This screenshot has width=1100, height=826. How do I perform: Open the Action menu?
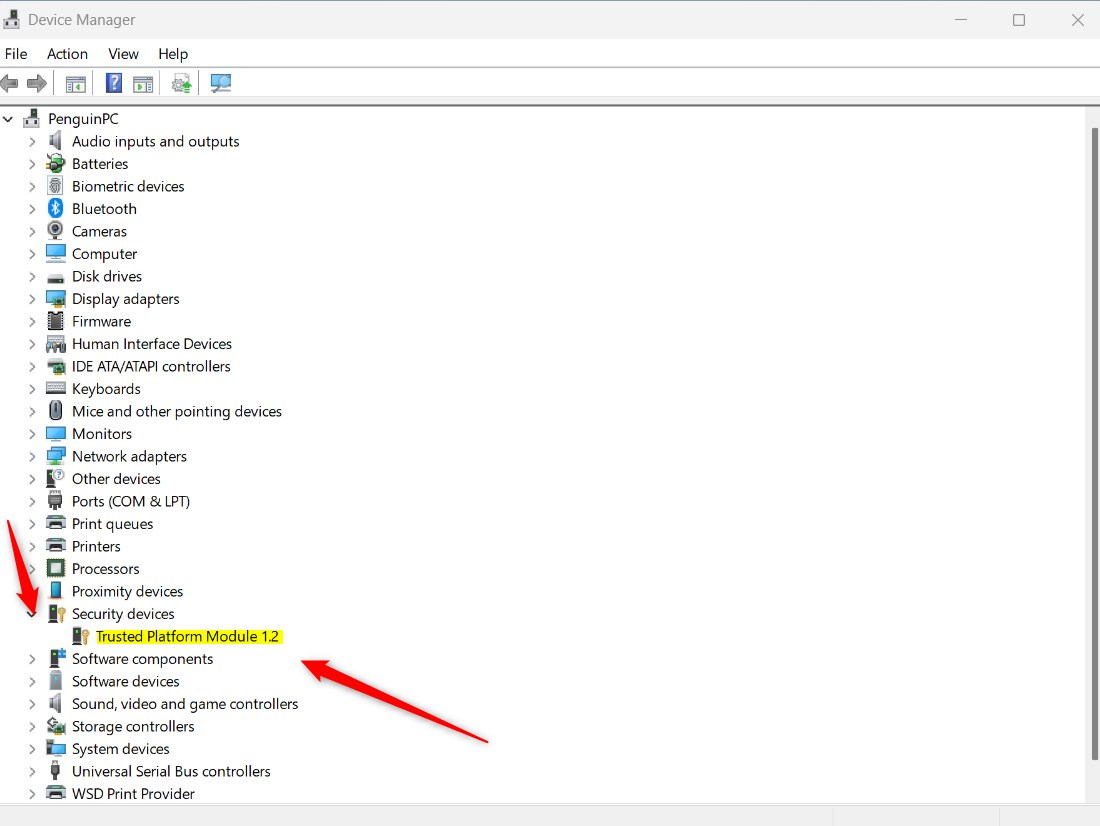coord(67,54)
